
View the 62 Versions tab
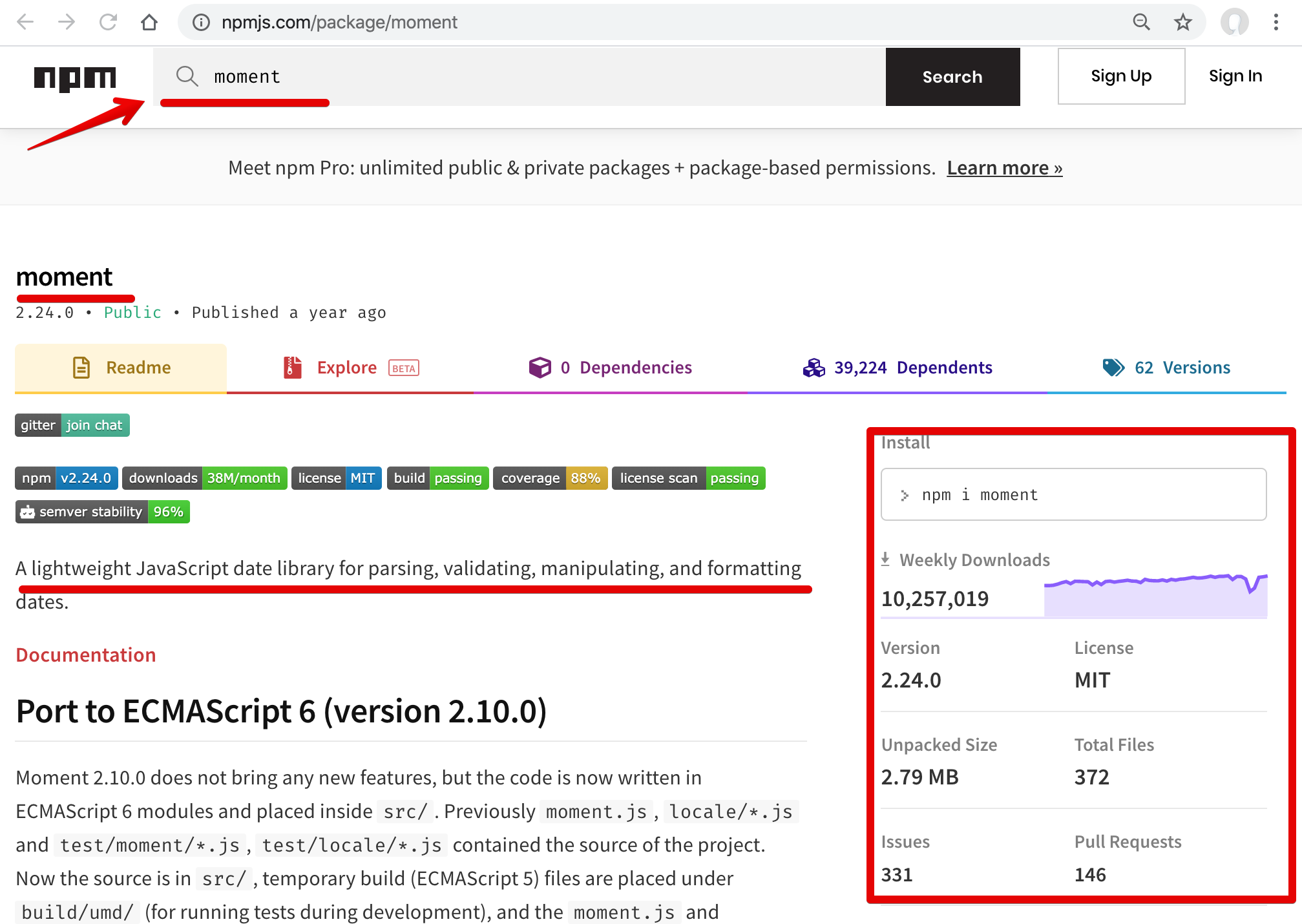pos(1166,368)
